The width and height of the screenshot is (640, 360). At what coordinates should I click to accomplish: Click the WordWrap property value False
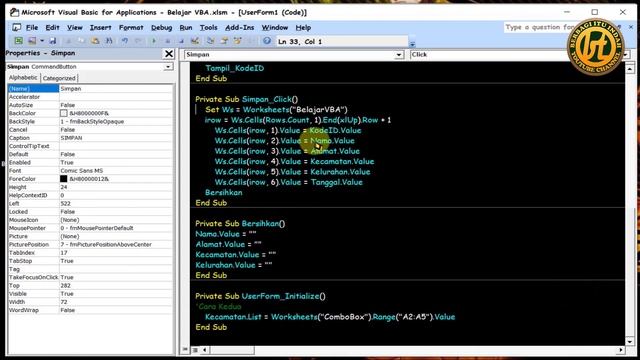68,310
